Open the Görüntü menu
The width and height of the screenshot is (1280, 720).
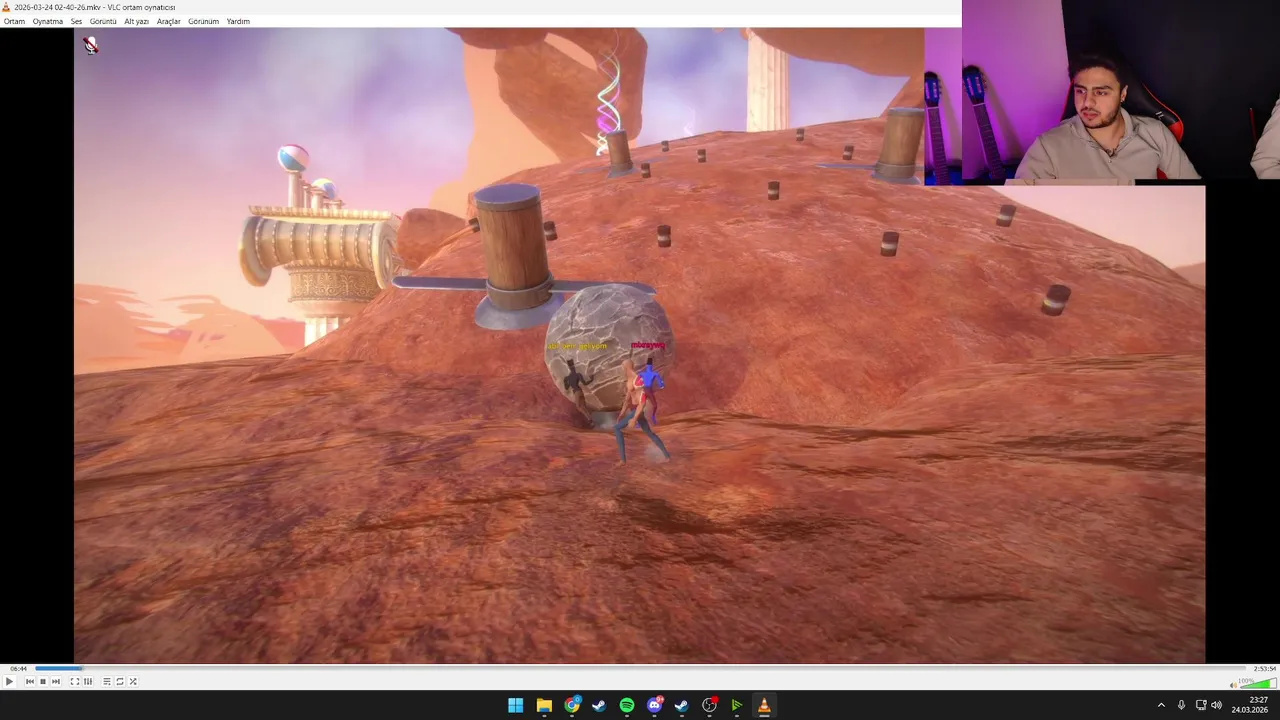point(103,21)
